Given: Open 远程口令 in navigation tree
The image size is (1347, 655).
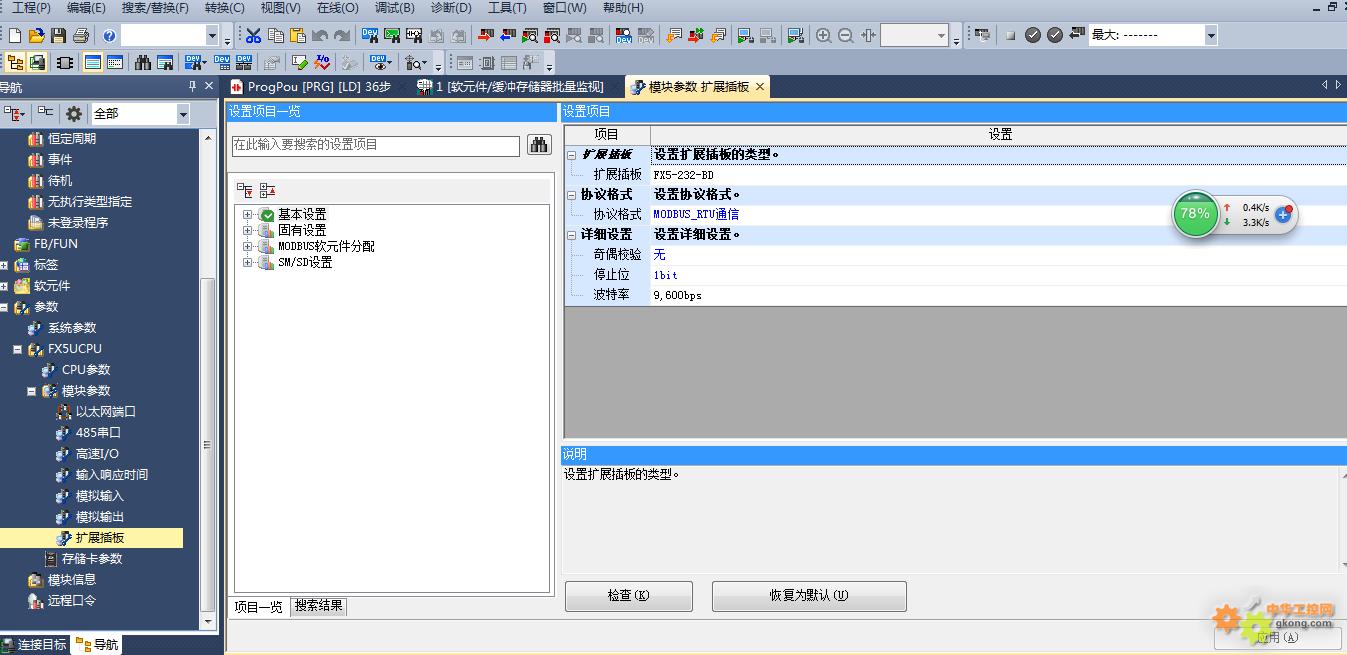Looking at the screenshot, I should pos(72,601).
